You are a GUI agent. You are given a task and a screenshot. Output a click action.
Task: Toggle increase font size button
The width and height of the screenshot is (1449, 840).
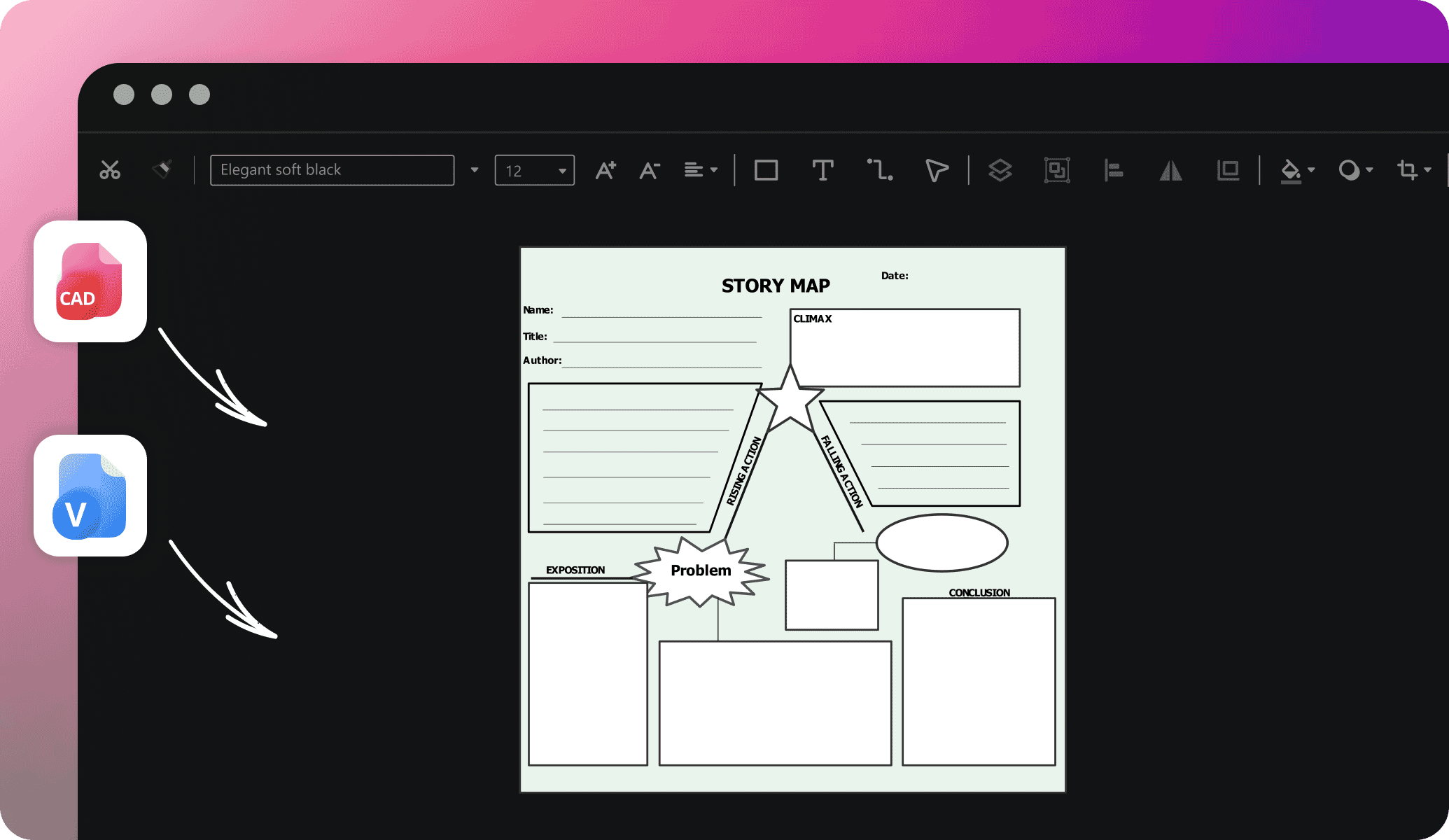pos(610,170)
